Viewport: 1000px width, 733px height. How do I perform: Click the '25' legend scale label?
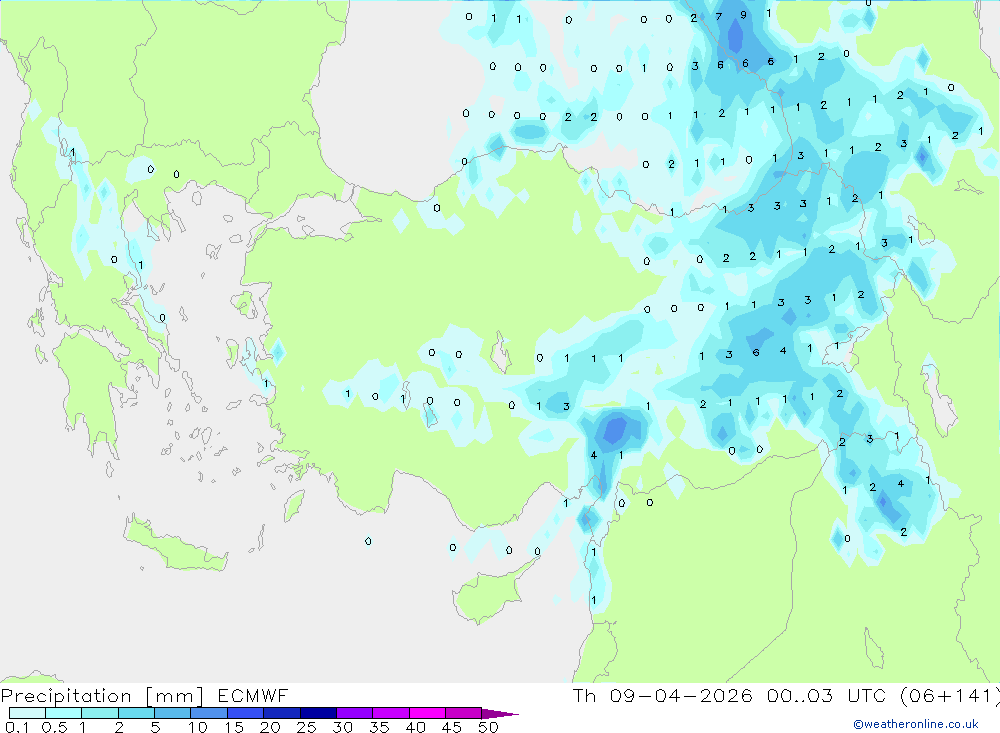coord(306,727)
